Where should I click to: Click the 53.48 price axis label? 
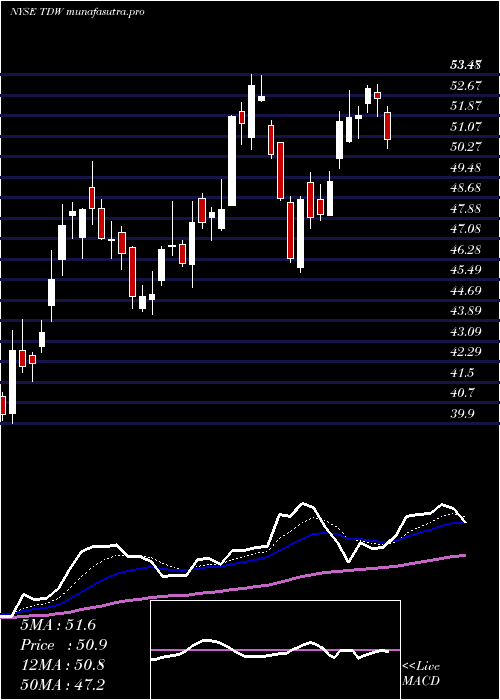point(465,65)
